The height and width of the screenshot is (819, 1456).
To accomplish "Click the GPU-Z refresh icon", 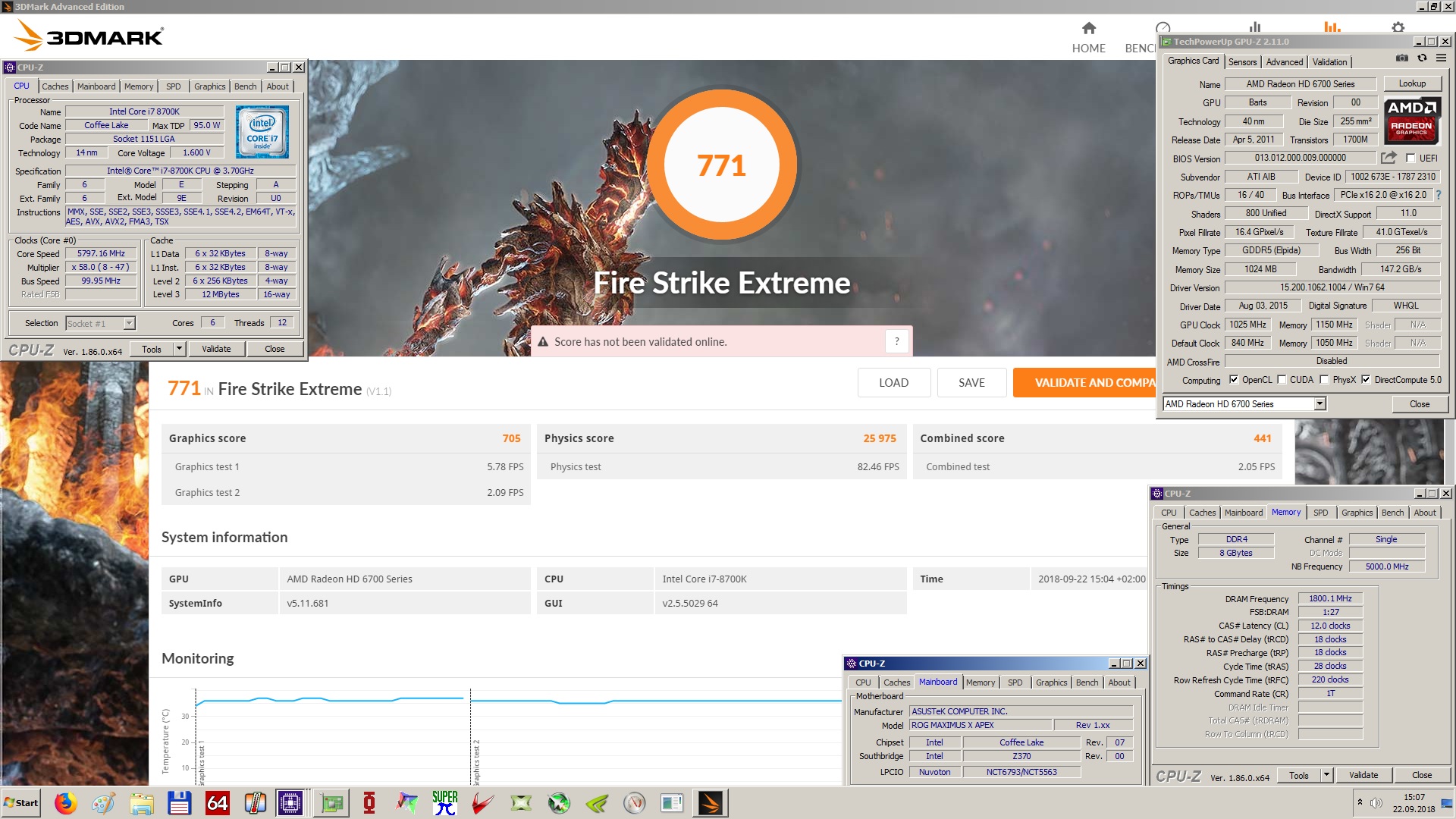I will click(1422, 58).
